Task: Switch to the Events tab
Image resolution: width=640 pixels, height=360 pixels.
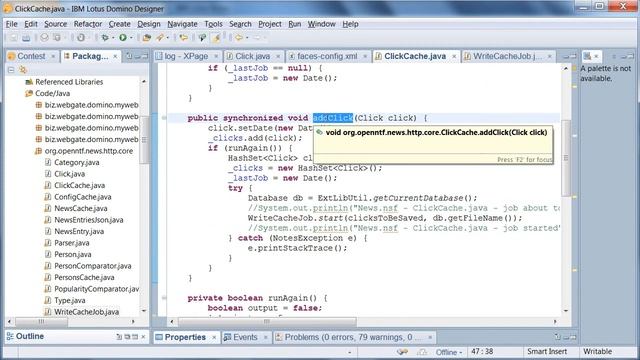Action: [245, 337]
